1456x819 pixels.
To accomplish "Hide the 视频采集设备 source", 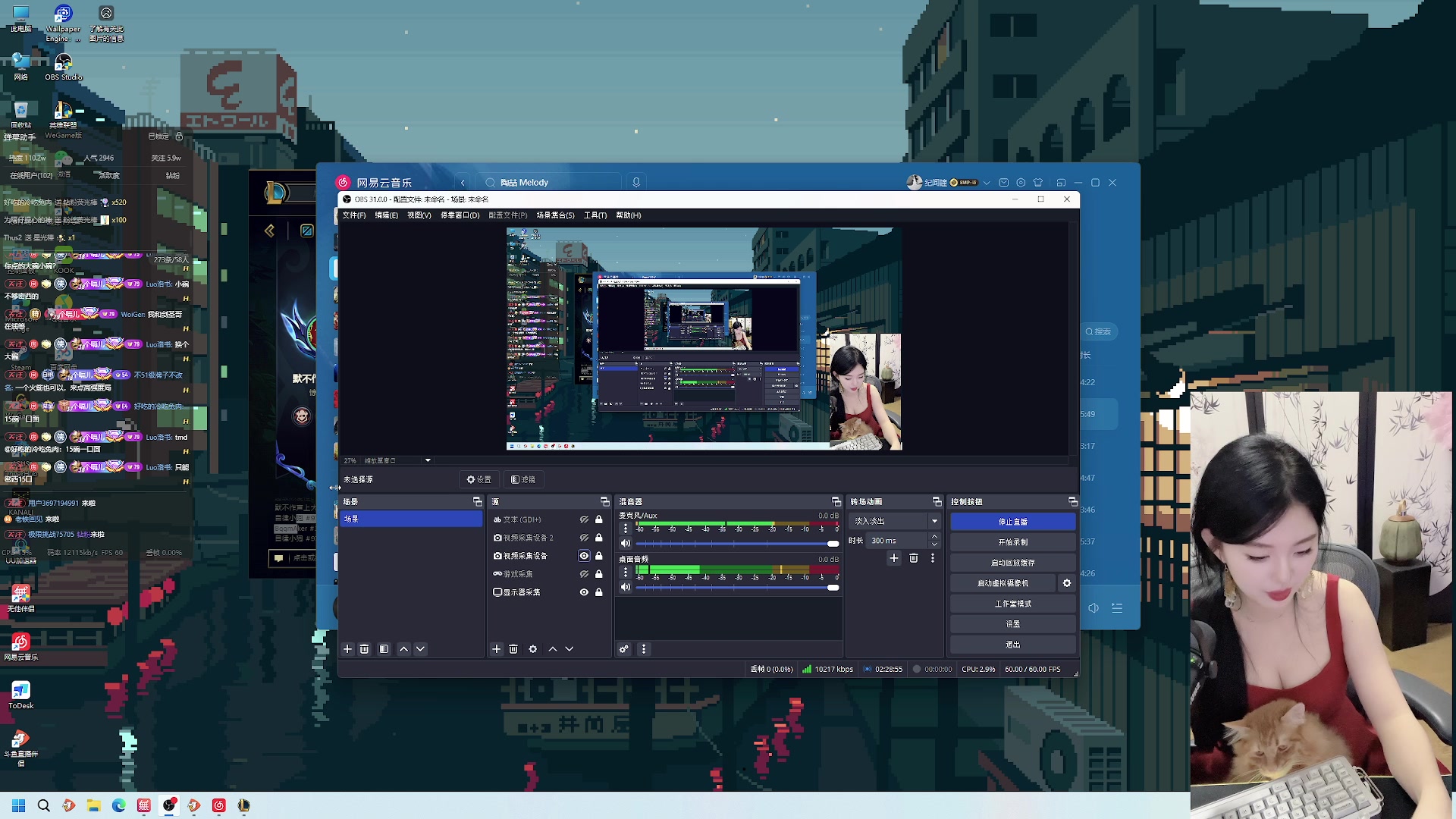I will [584, 556].
